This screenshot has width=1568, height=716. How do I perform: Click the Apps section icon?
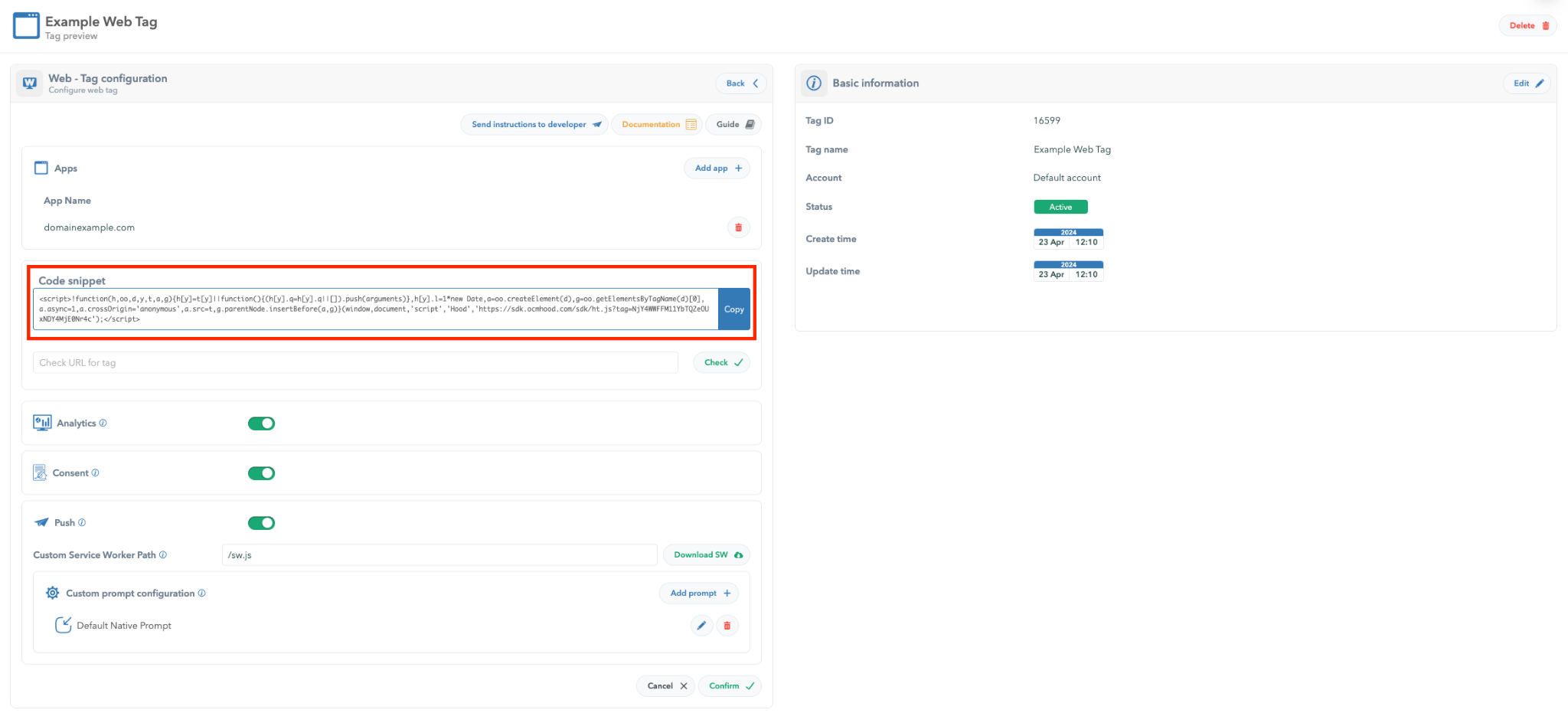(x=41, y=168)
